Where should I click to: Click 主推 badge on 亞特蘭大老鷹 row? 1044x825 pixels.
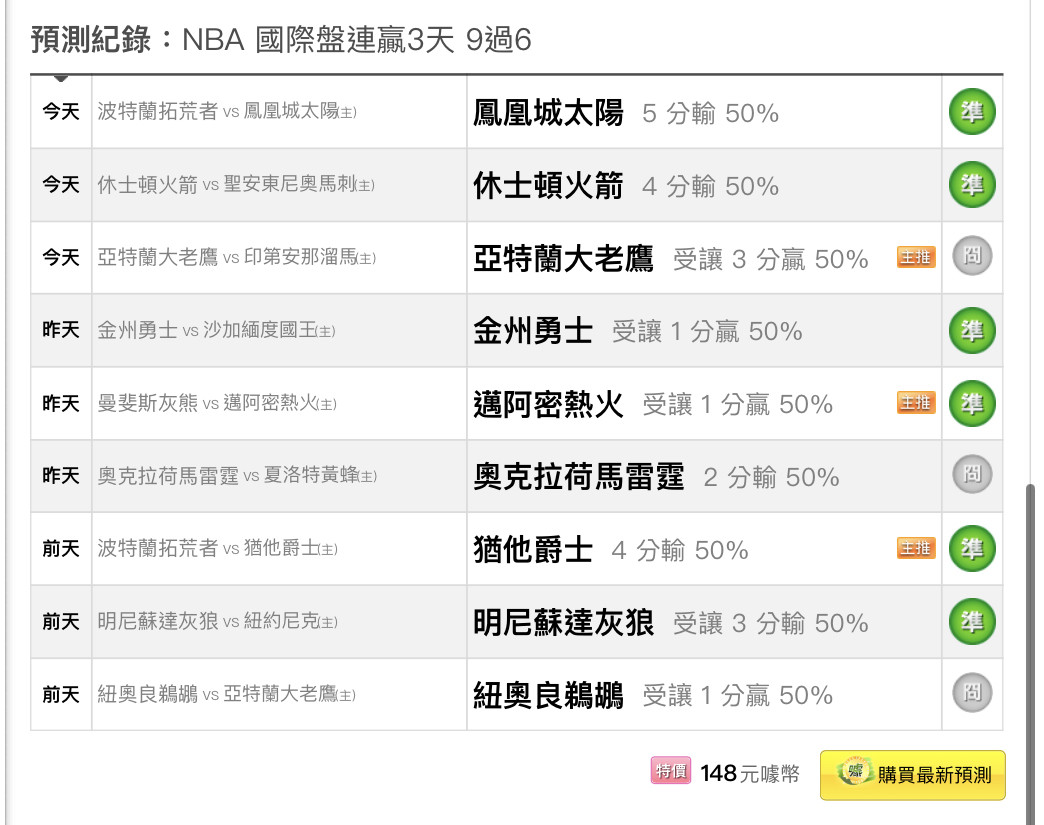pos(916,257)
